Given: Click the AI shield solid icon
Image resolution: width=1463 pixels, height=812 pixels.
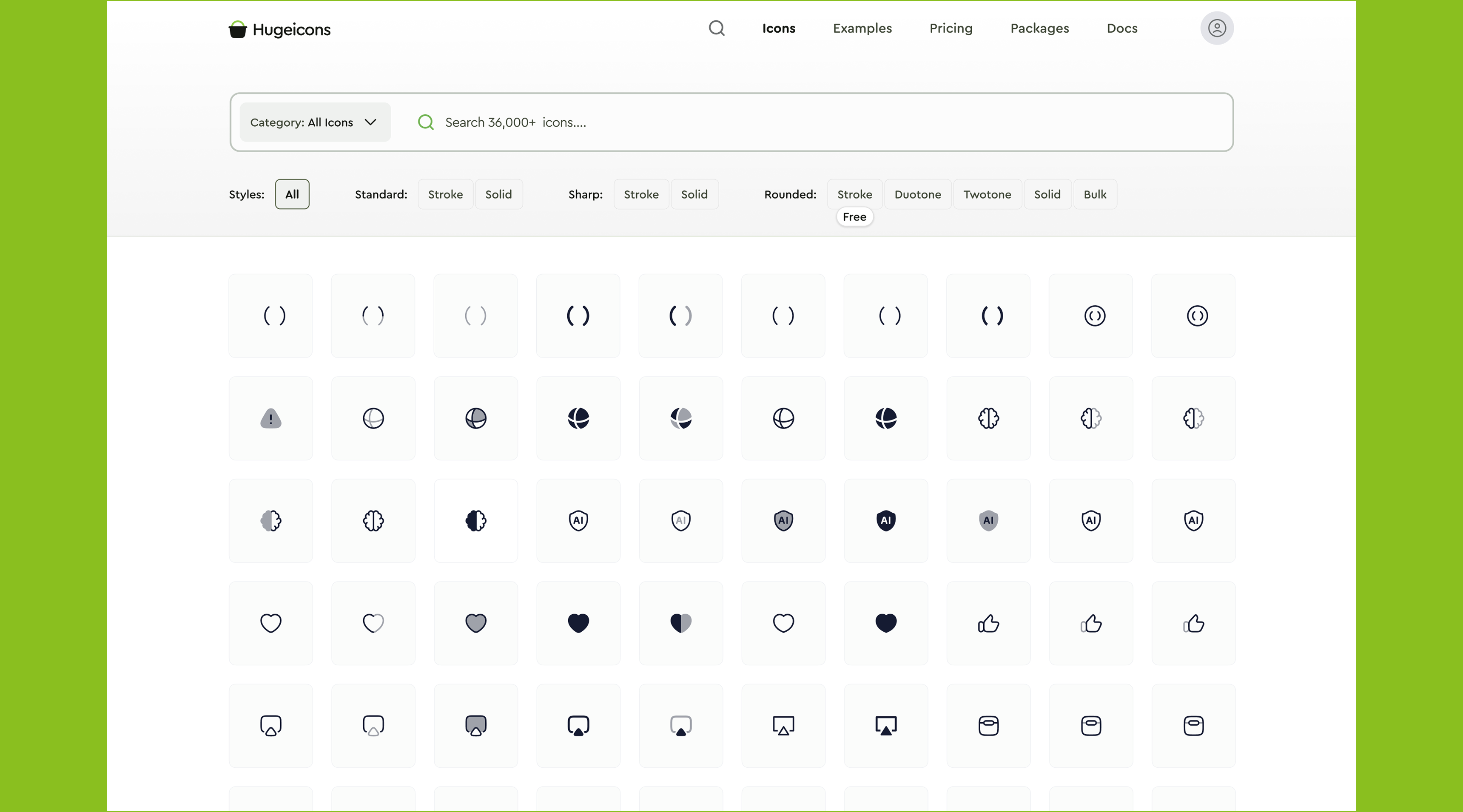Looking at the screenshot, I should [x=885, y=521].
